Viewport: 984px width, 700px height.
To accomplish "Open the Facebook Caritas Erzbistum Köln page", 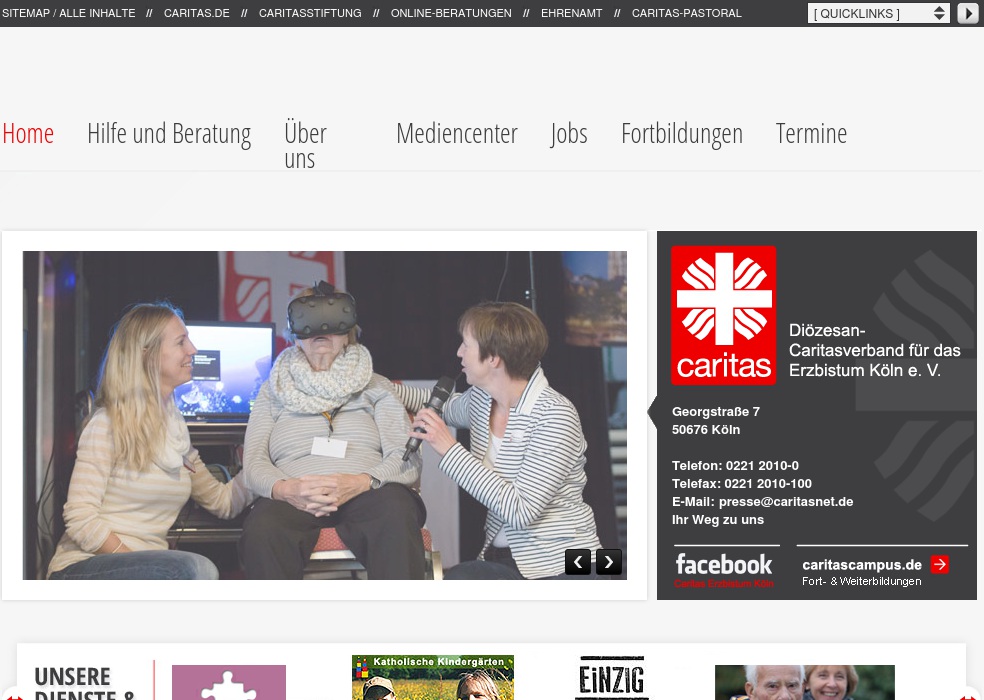I will click(724, 564).
